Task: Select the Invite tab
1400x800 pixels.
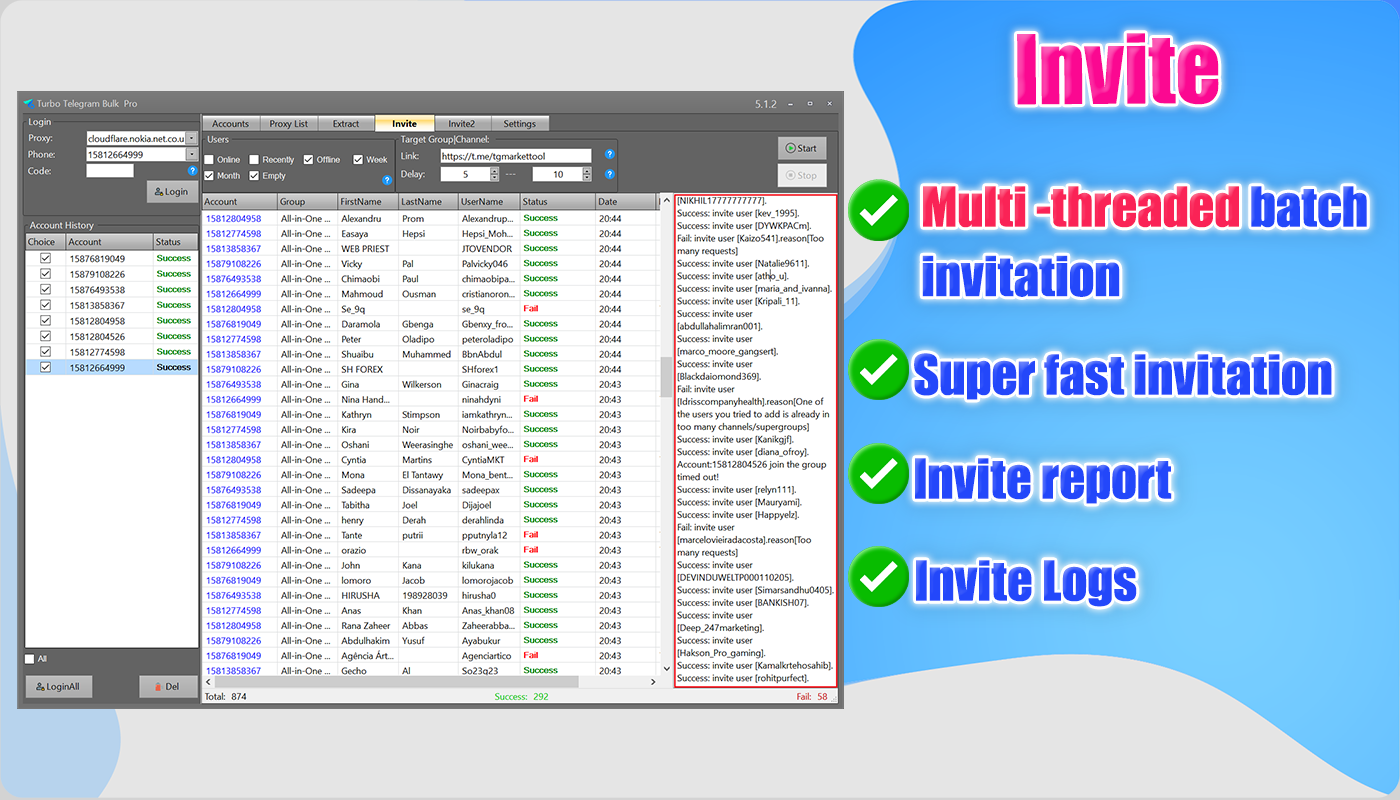Action: pyautogui.click(x=404, y=124)
